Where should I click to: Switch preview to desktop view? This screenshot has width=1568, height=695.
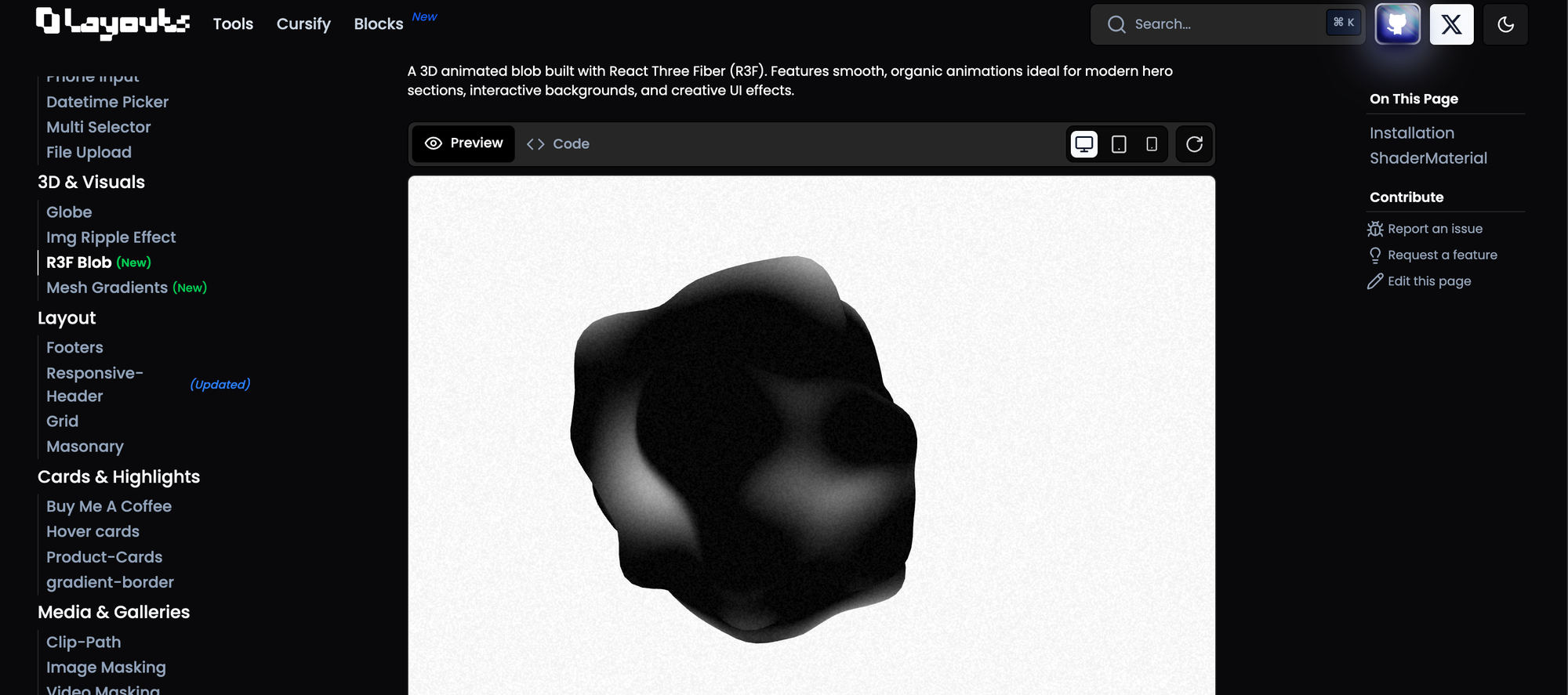pos(1084,144)
